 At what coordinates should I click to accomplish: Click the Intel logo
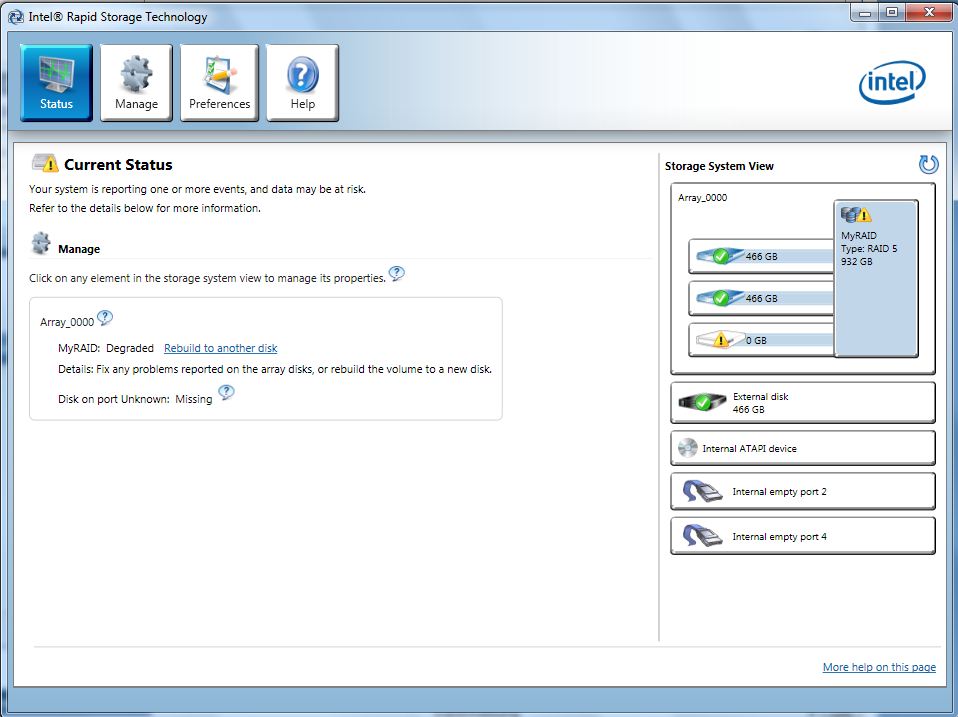tap(892, 82)
